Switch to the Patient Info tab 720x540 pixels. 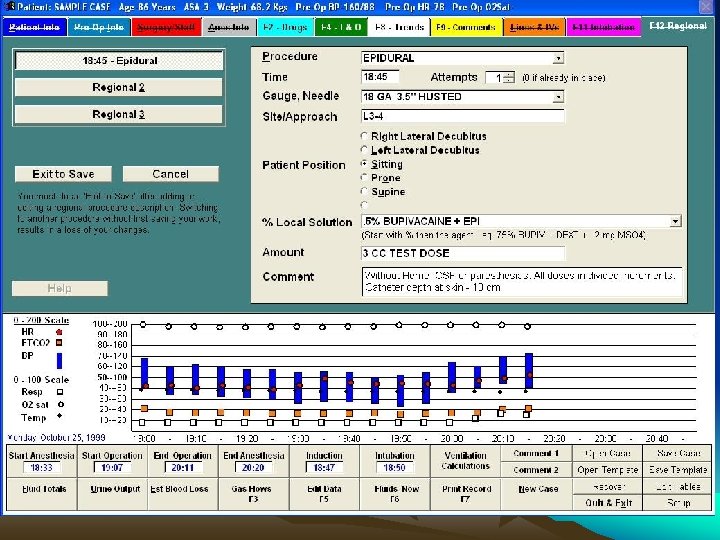34,27
